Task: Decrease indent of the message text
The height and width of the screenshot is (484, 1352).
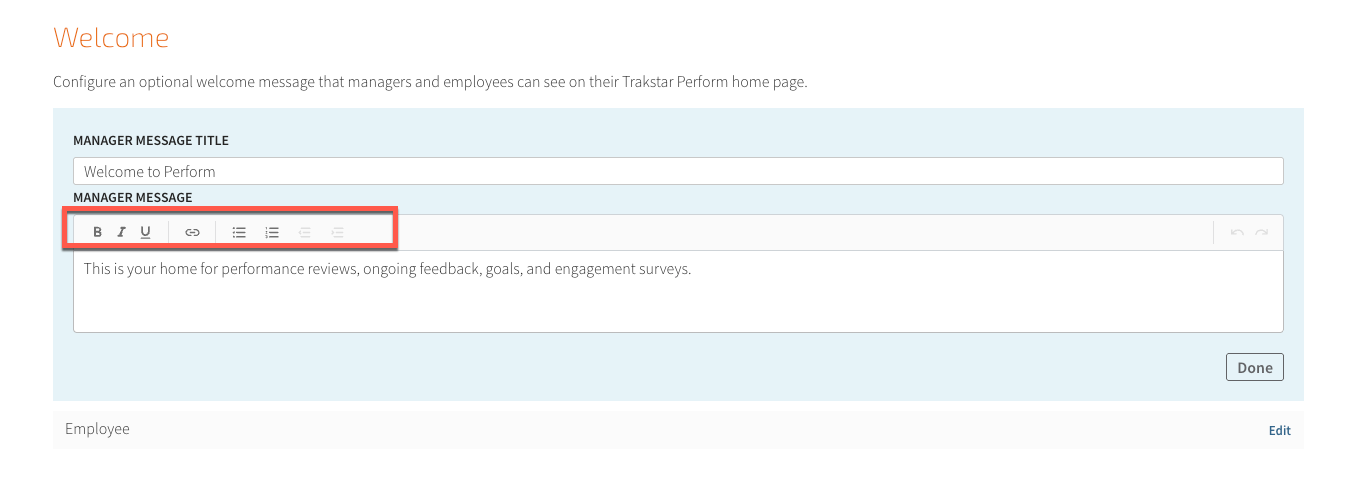Action: pos(305,232)
